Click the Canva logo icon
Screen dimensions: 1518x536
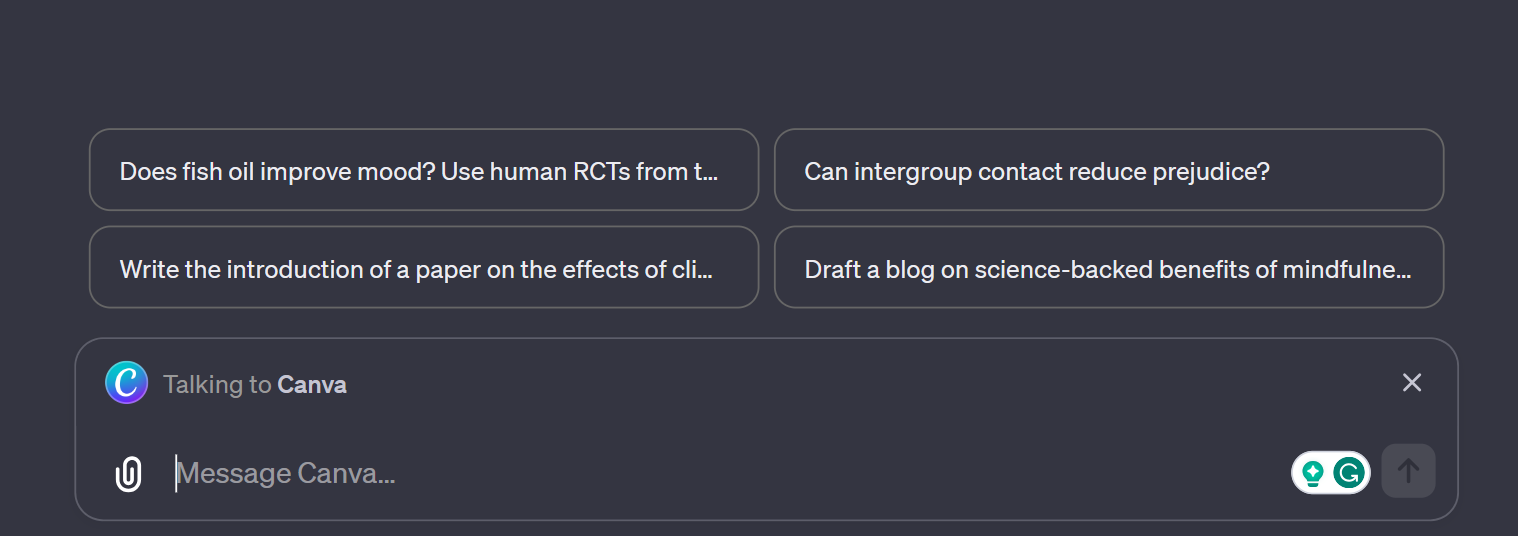(127, 383)
